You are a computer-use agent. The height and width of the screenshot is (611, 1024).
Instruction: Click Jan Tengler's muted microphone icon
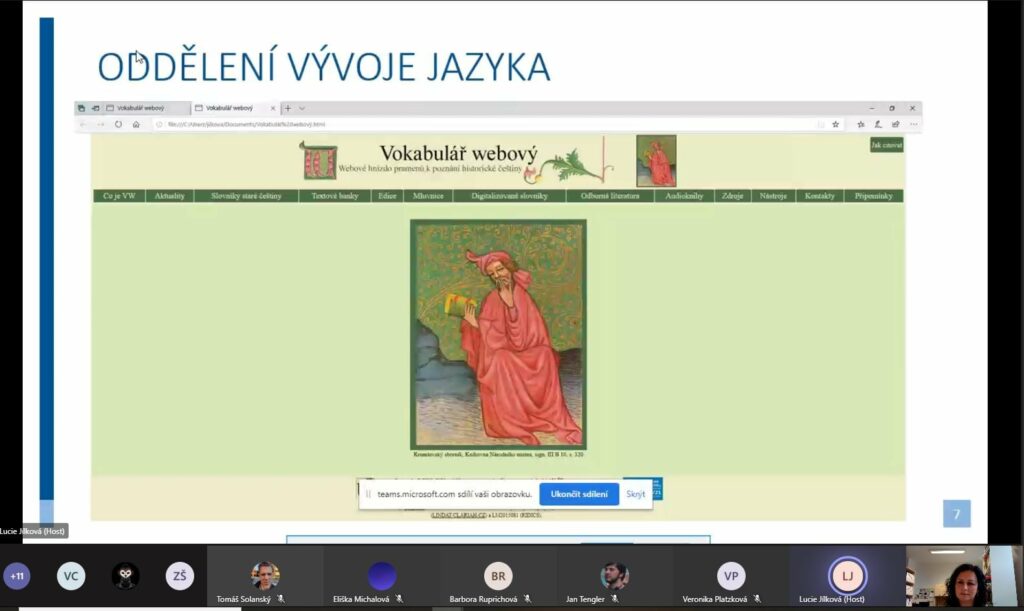click(615, 599)
